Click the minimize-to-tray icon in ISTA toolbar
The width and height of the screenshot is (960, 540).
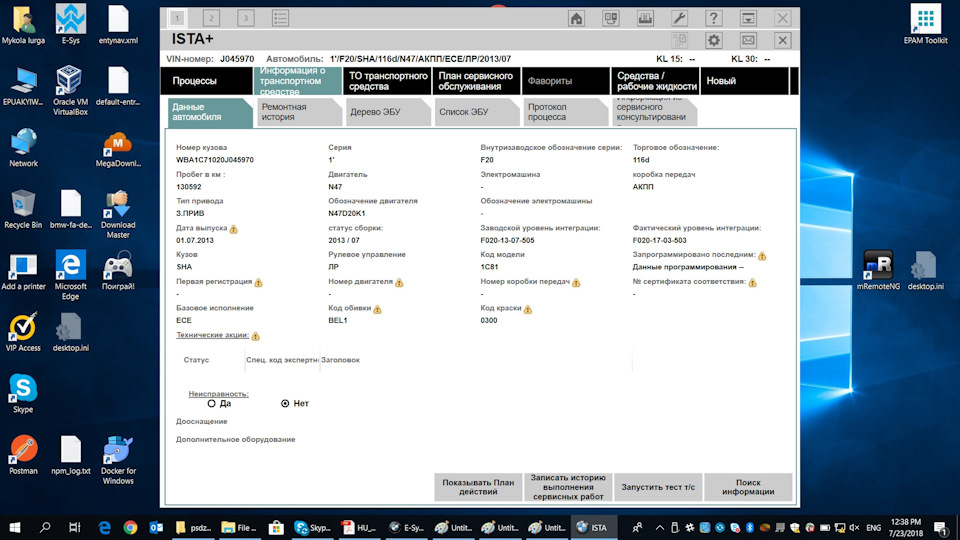tap(748, 18)
